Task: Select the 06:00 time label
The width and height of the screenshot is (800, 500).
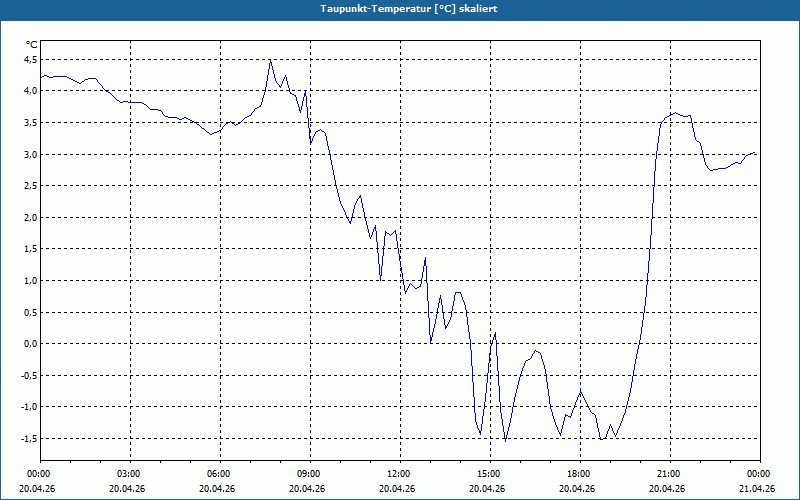Action: click(x=220, y=474)
